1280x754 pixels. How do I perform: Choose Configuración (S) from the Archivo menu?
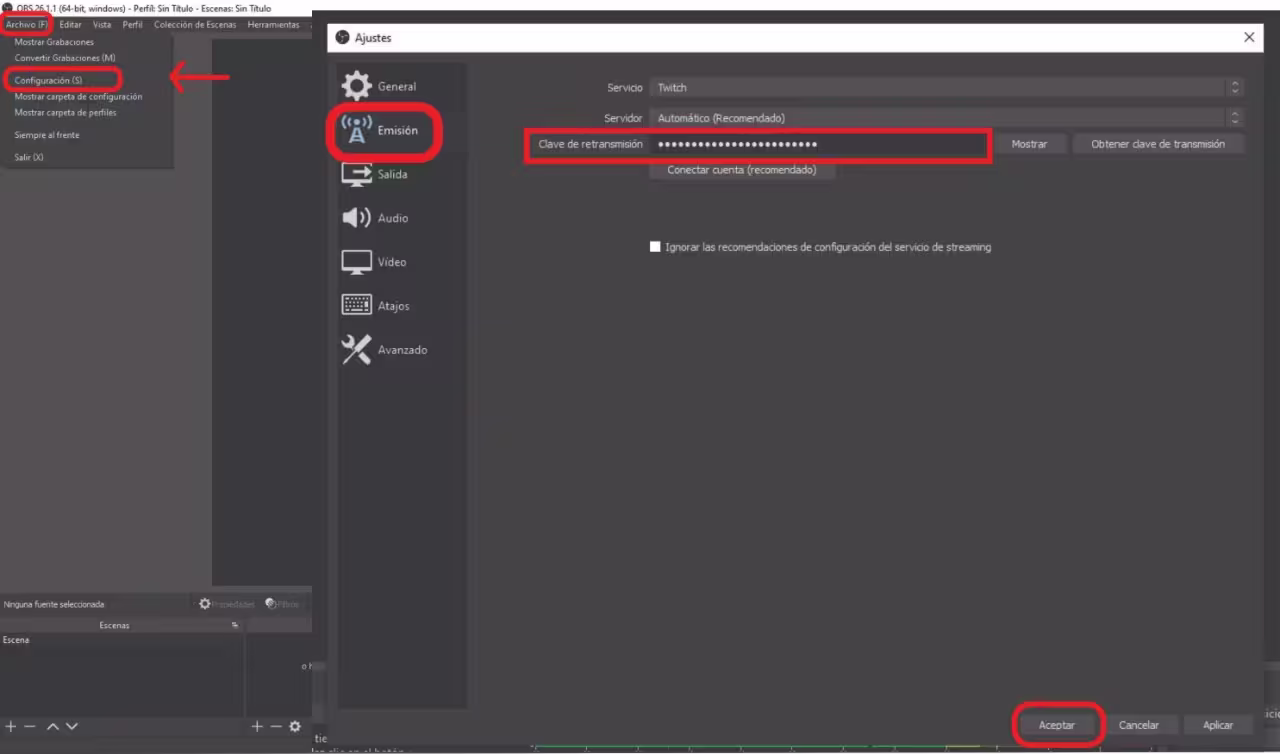click(48, 80)
